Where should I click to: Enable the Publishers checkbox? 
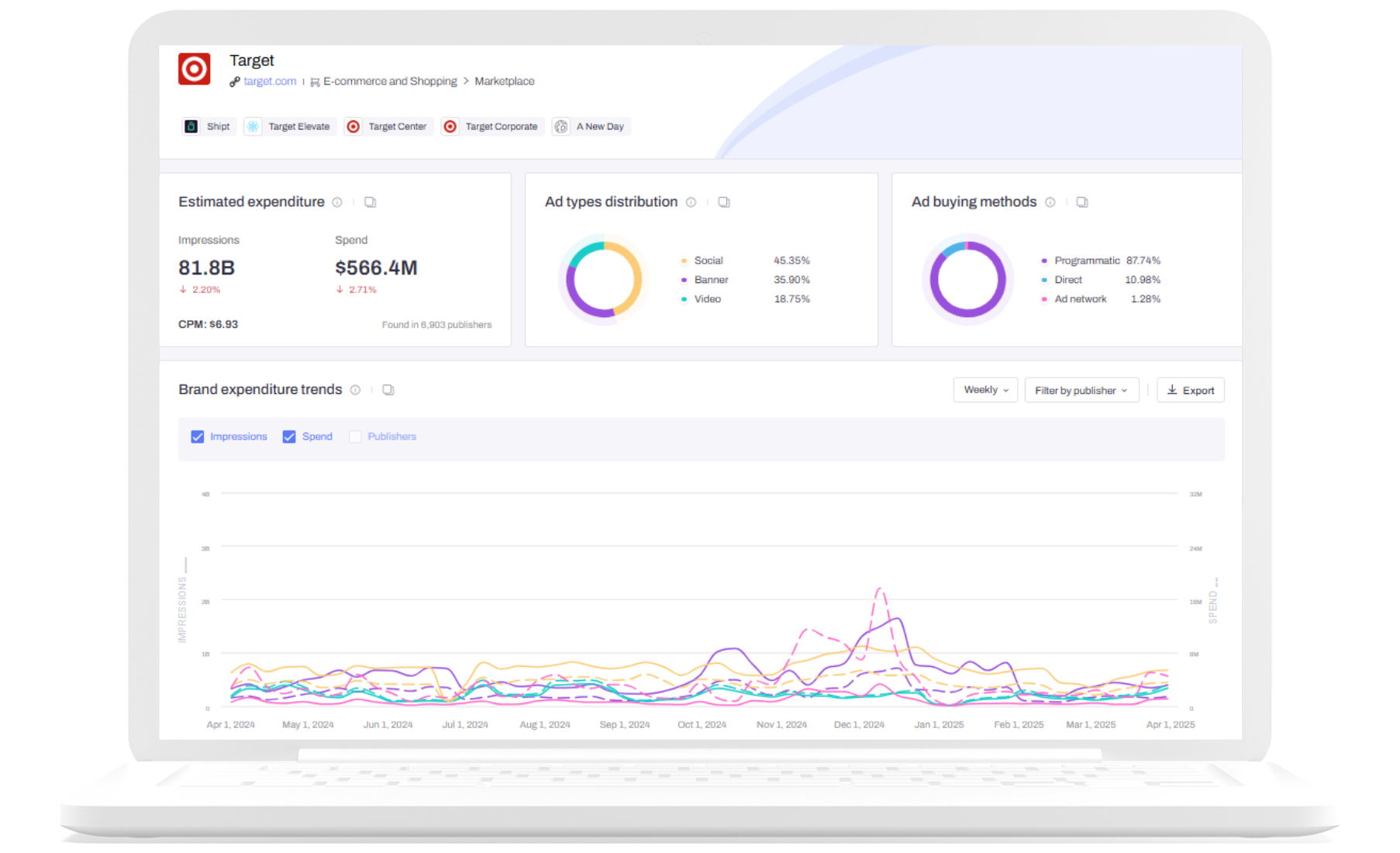355,437
